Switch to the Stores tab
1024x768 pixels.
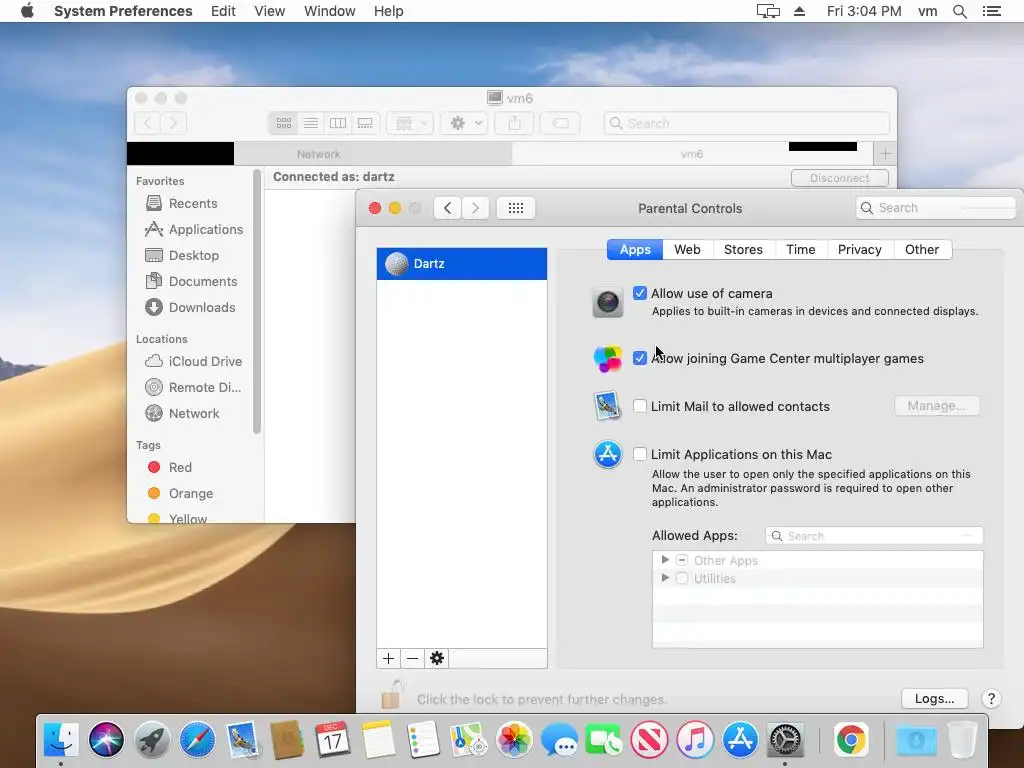[743, 249]
